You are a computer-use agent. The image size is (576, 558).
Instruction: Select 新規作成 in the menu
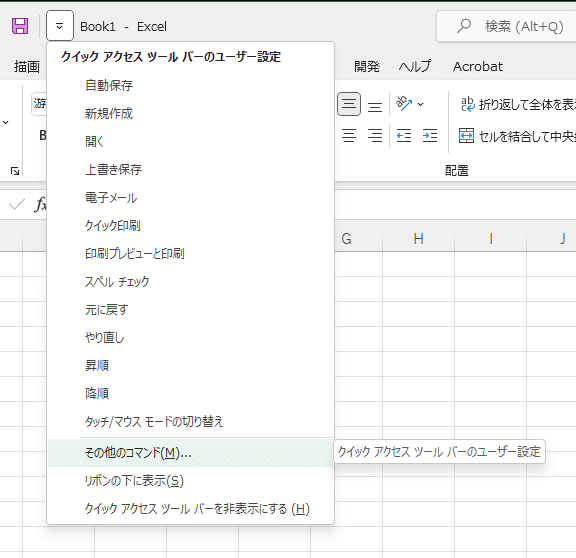tap(191, 114)
